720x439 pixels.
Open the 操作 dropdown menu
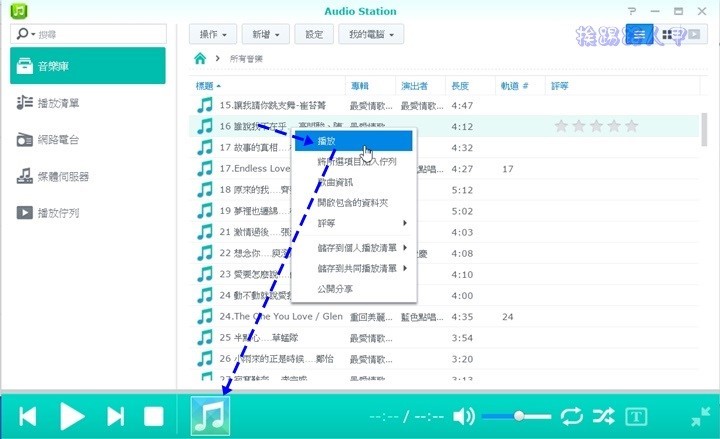coord(214,34)
